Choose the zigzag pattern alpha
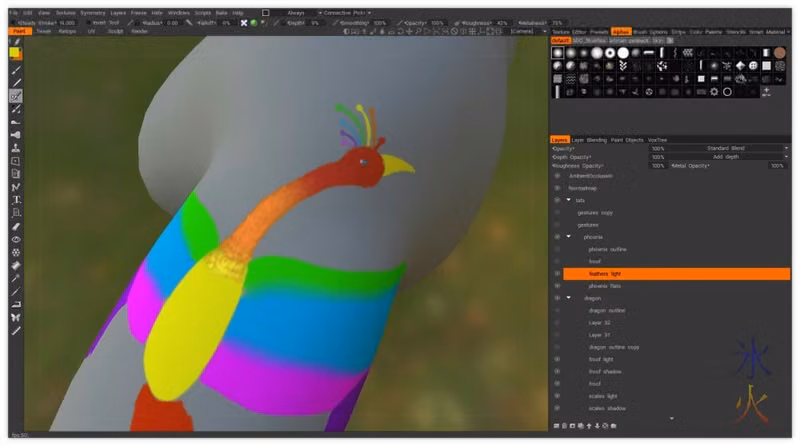The width and height of the screenshot is (800, 446). coord(688,53)
